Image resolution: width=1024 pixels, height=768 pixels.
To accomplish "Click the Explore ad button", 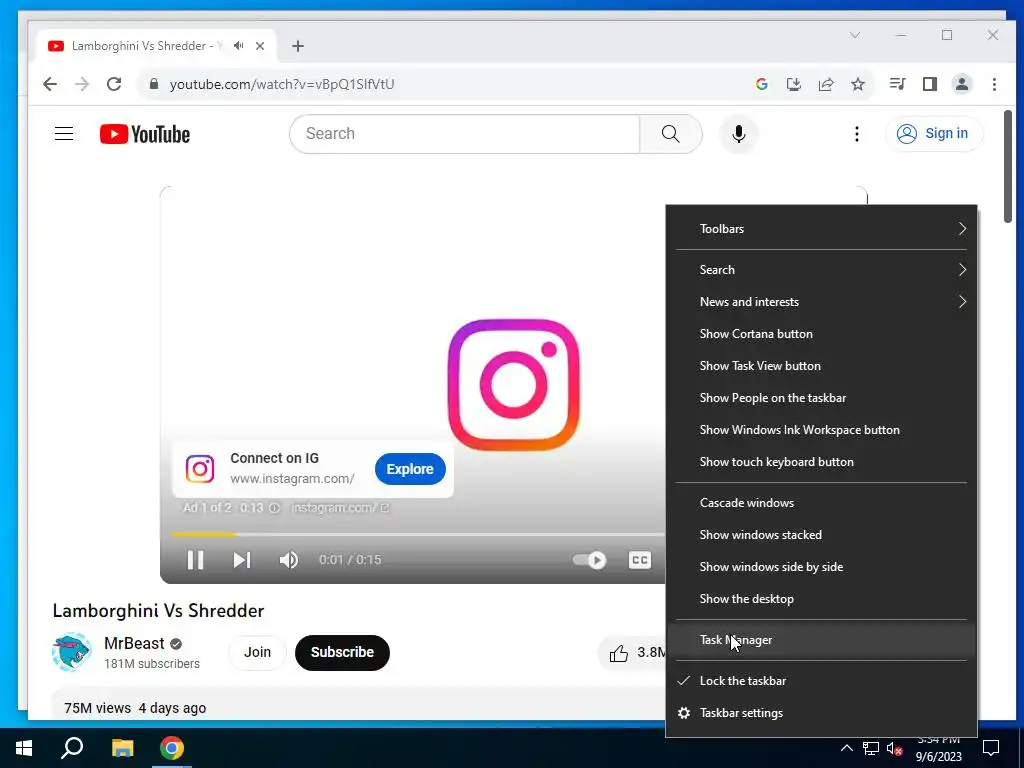I will (410, 469).
